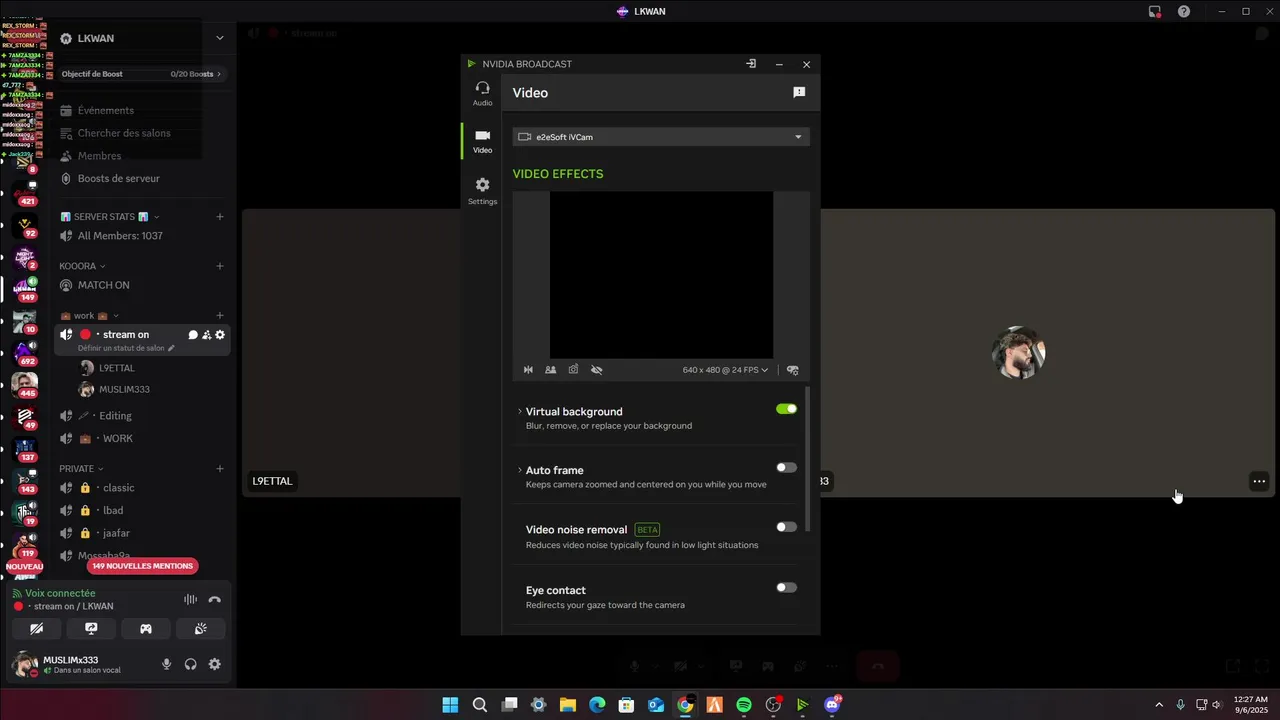
Task: Click the hide preview eye-slash icon
Action: 597,370
